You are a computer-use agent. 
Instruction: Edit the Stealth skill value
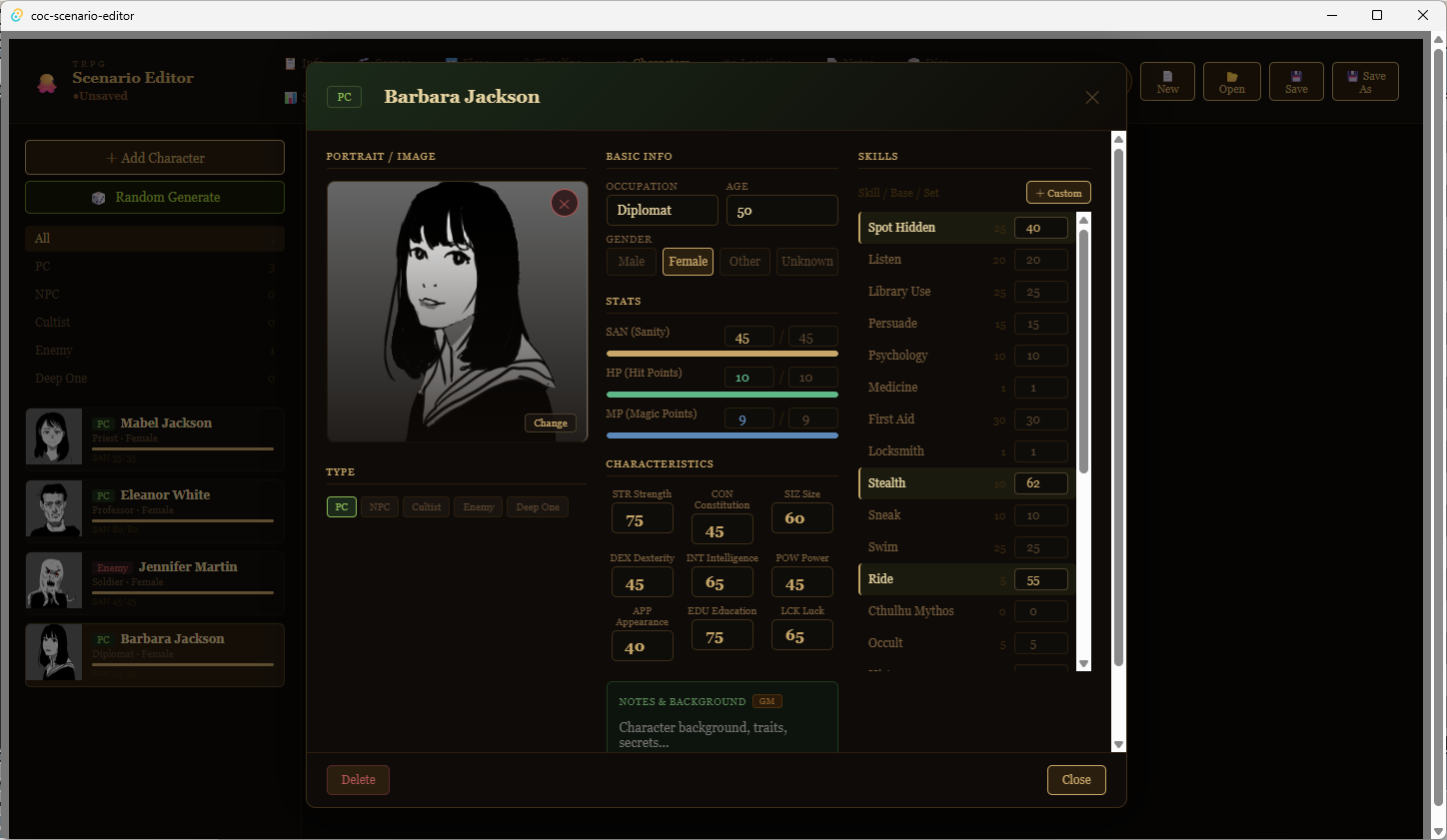tap(1041, 483)
